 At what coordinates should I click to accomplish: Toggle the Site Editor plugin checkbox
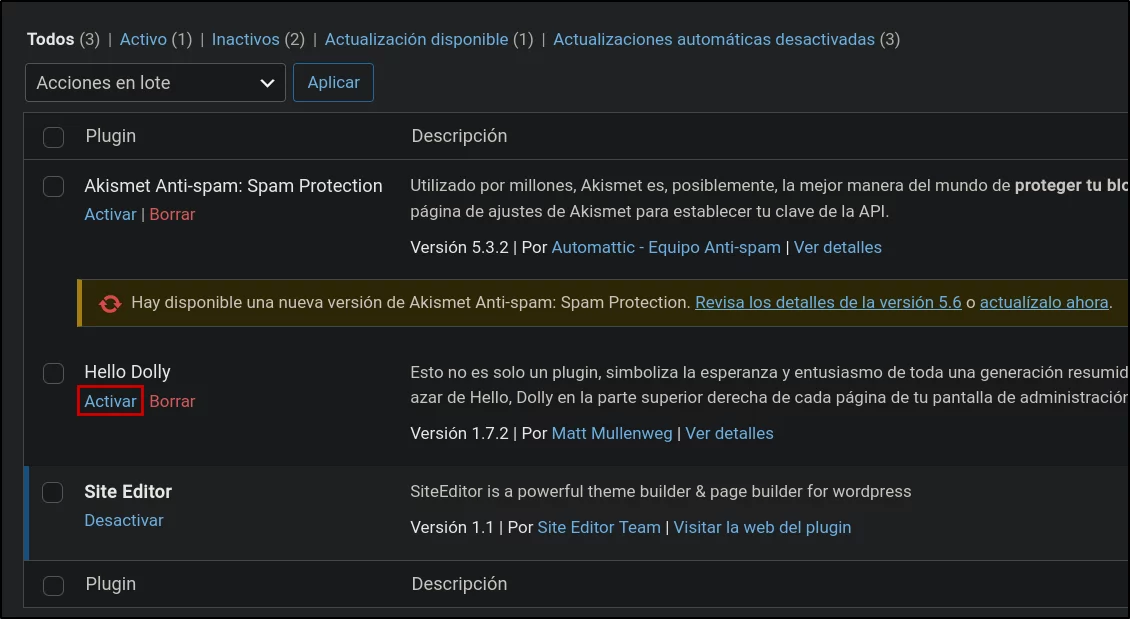click(x=53, y=492)
